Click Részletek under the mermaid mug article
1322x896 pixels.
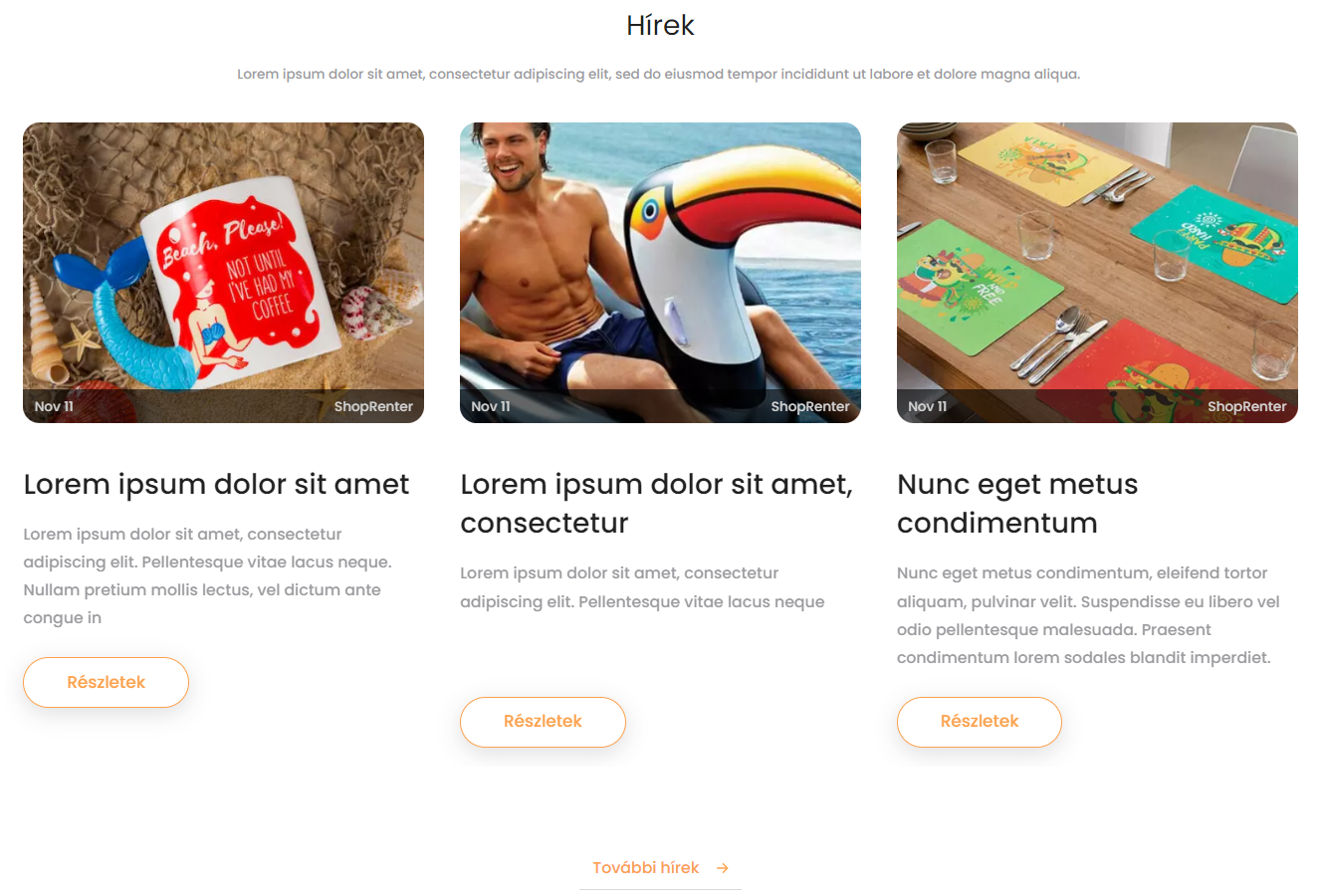click(106, 682)
